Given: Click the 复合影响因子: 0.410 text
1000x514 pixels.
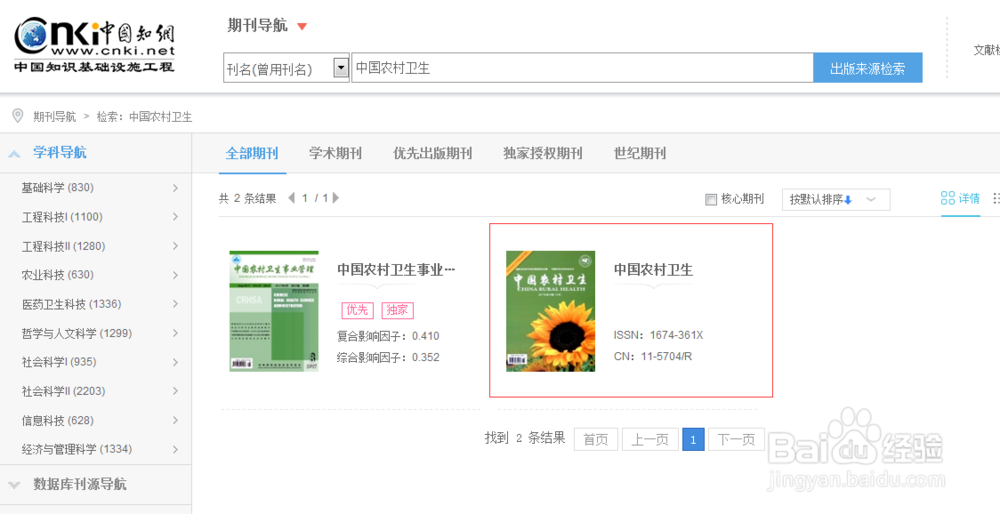Looking at the screenshot, I should pos(388,336).
